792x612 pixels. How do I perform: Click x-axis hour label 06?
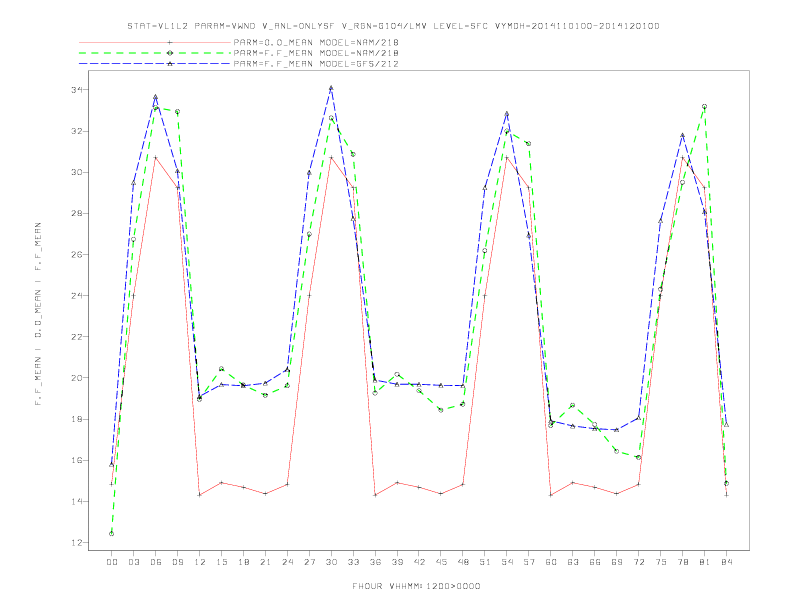pyautogui.click(x=156, y=562)
